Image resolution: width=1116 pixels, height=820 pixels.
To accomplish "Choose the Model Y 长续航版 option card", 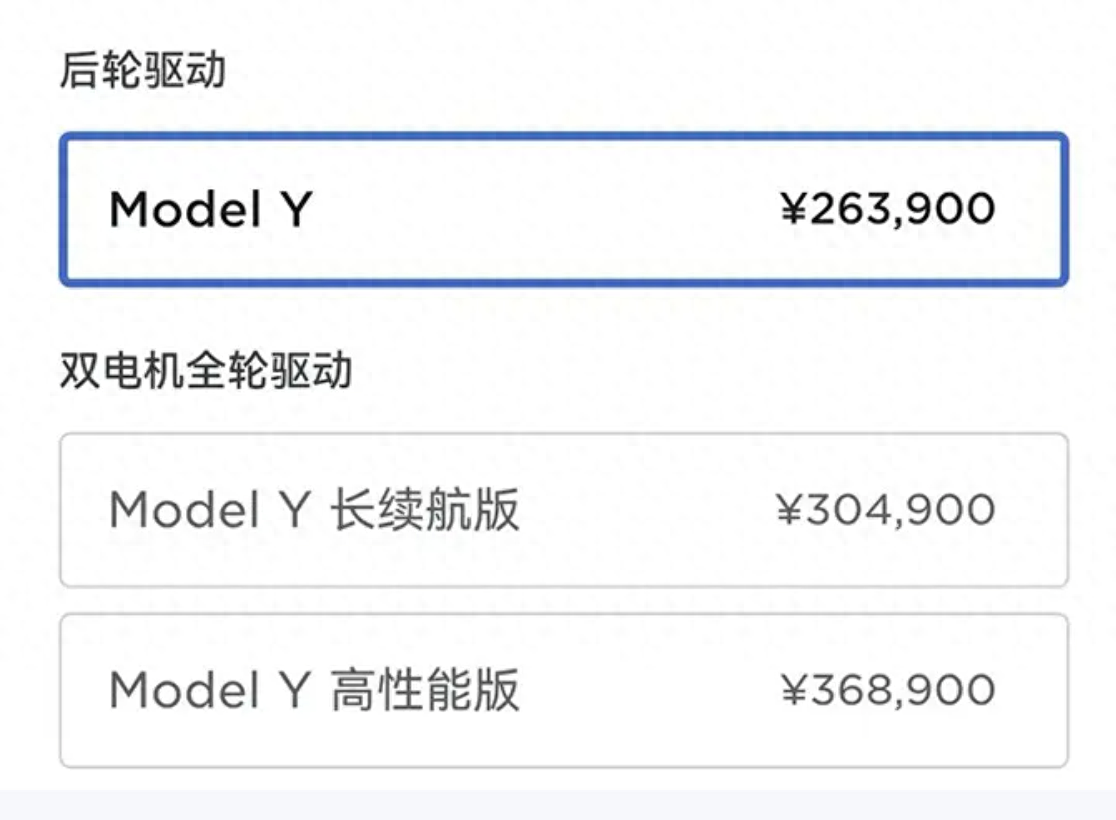I will (x=564, y=510).
